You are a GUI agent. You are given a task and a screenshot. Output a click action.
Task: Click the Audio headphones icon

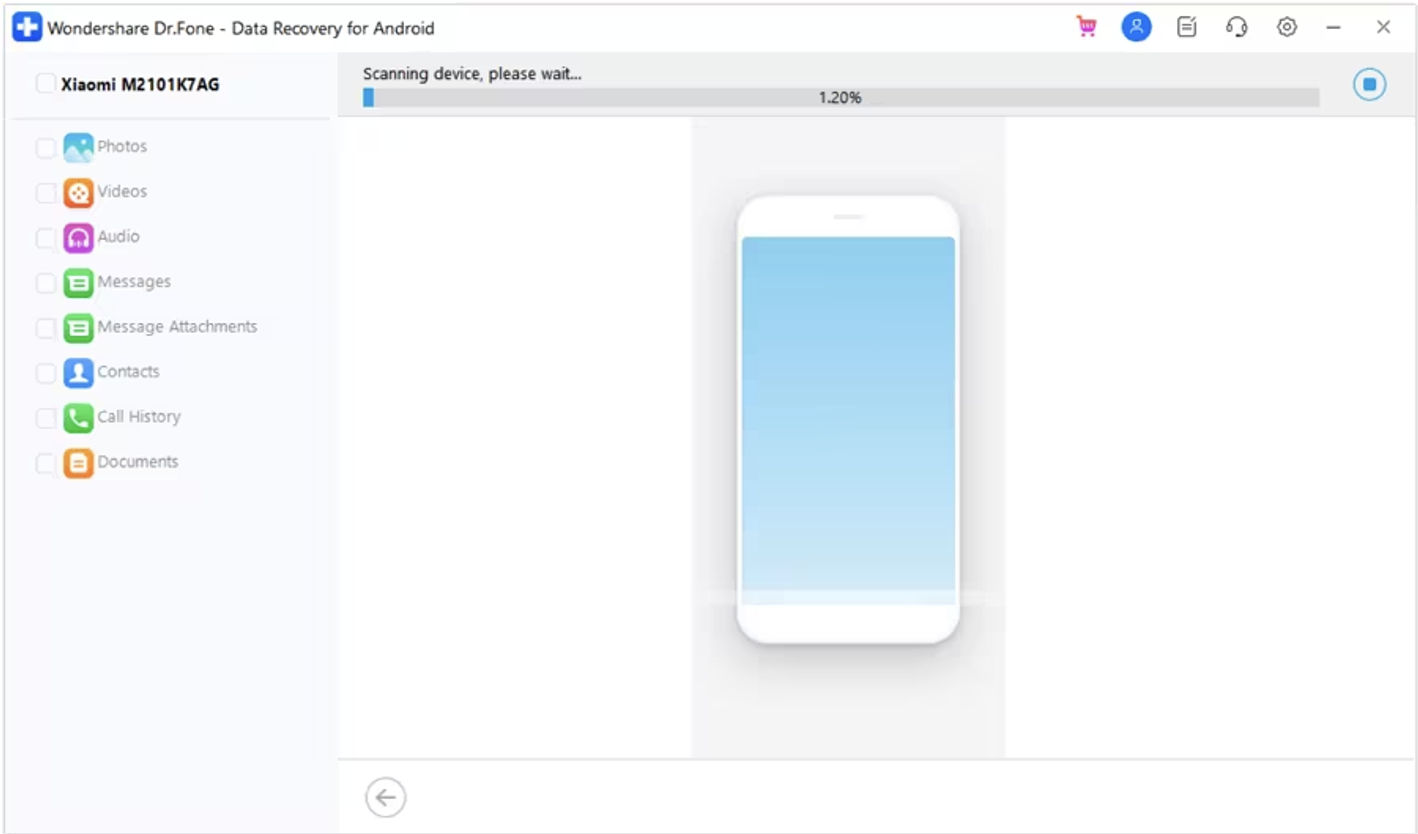coord(78,238)
